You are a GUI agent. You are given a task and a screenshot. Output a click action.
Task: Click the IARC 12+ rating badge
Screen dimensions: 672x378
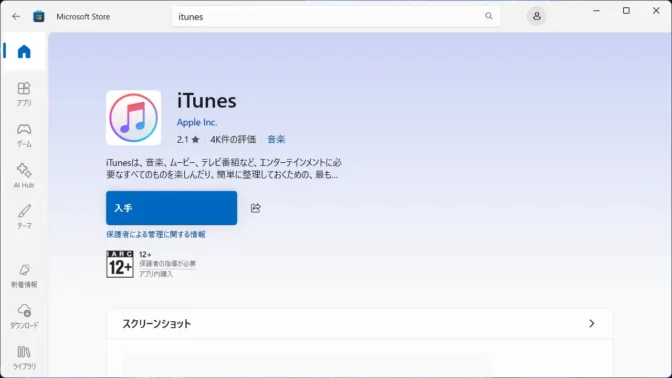pyautogui.click(x=120, y=264)
